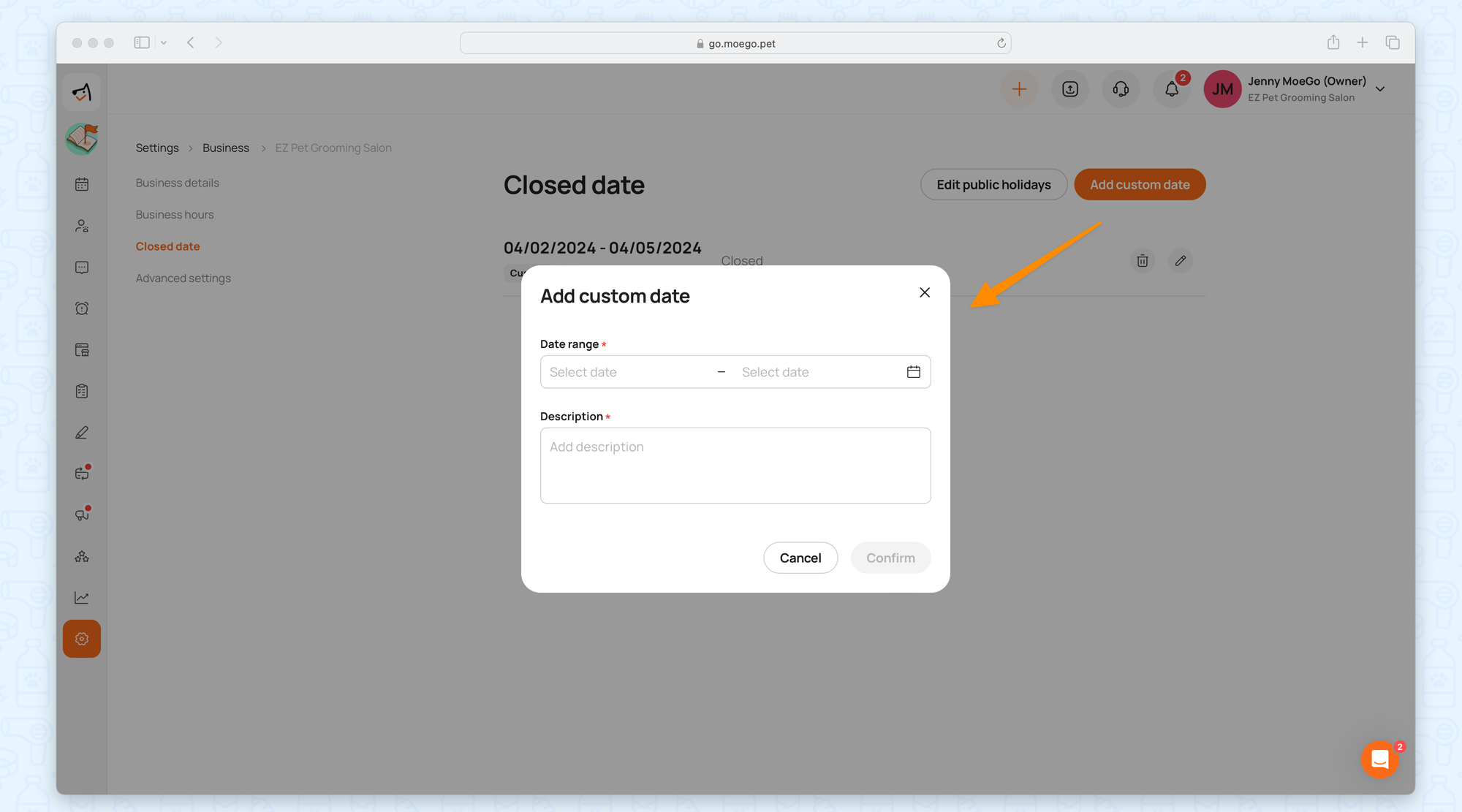Expand the browser sidebar toggle chevron

[x=164, y=43]
